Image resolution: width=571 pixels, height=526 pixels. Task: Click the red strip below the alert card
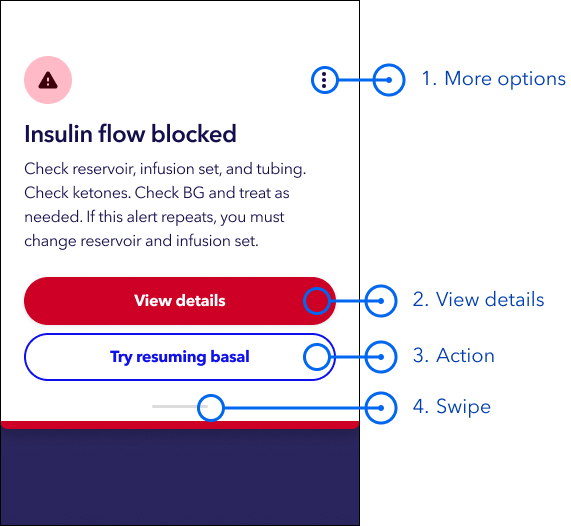coord(180,425)
